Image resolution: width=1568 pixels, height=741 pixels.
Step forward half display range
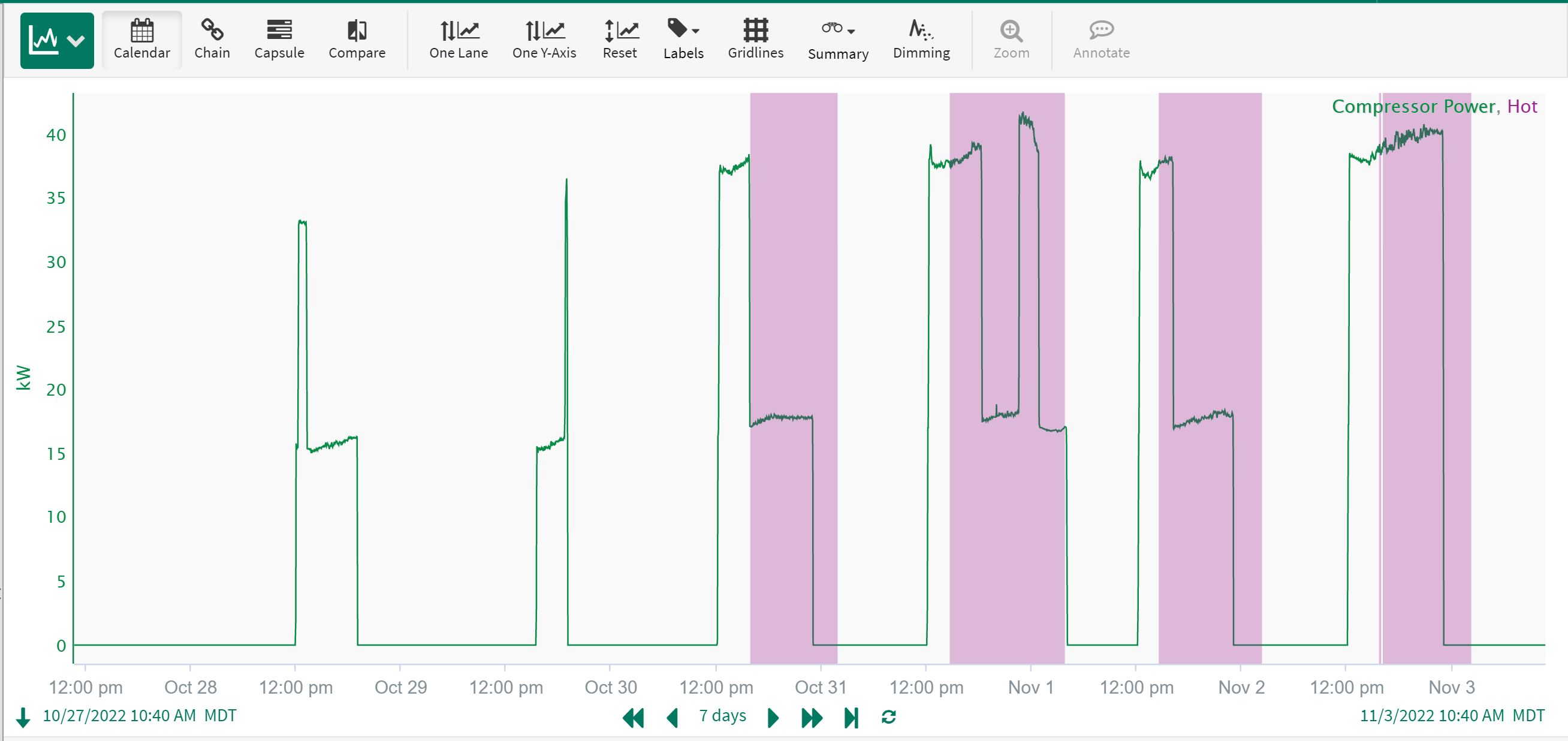773,717
